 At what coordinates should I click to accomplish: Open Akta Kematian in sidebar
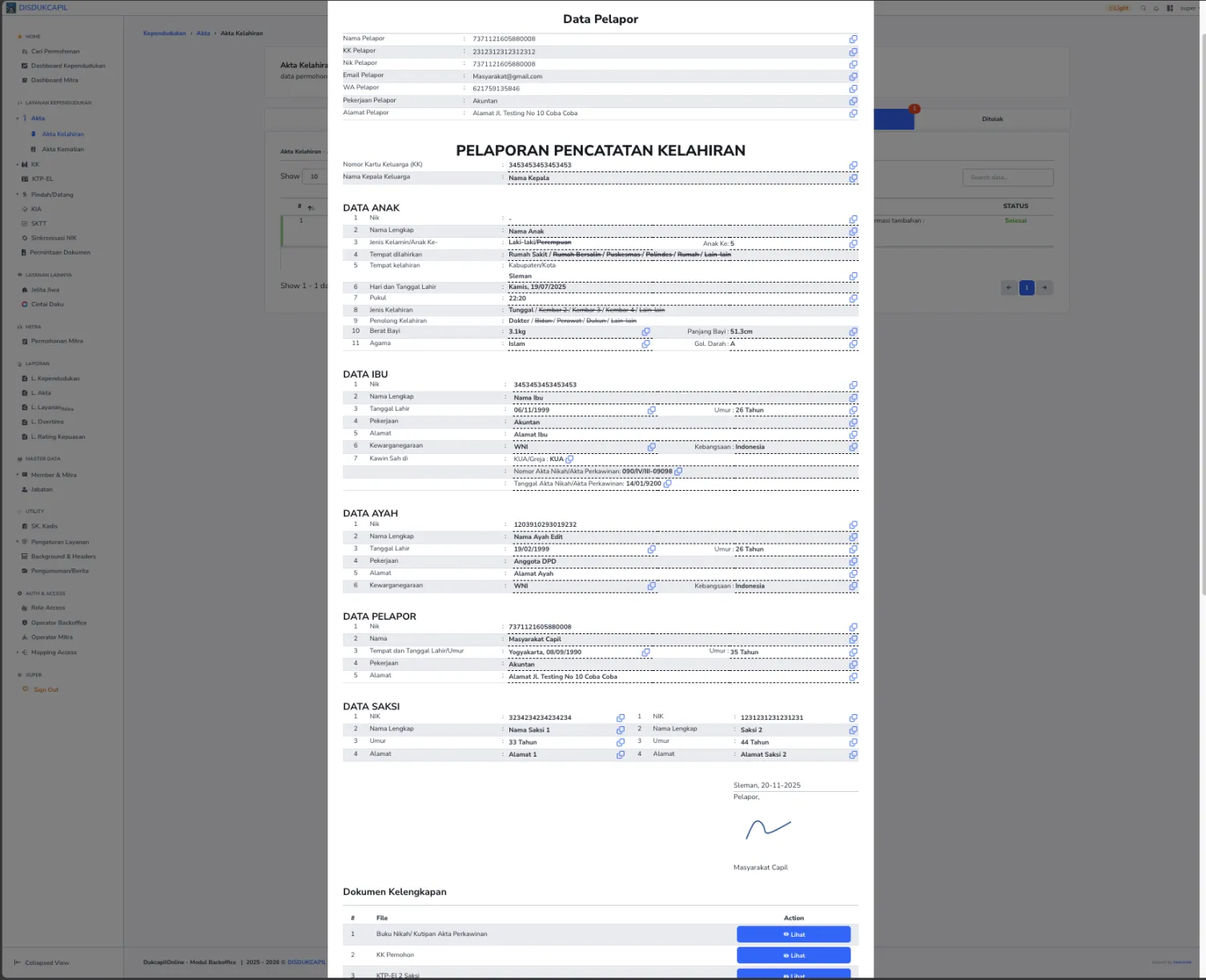(62, 150)
